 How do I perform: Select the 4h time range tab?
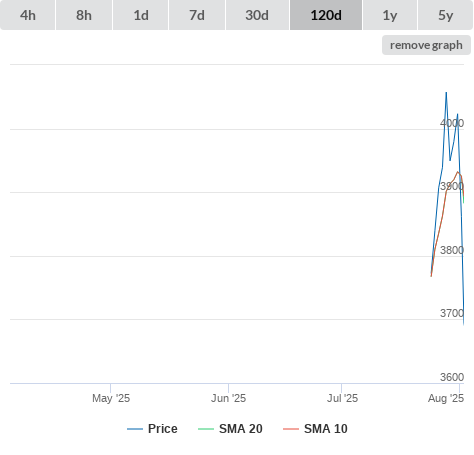pyautogui.click(x=28, y=15)
